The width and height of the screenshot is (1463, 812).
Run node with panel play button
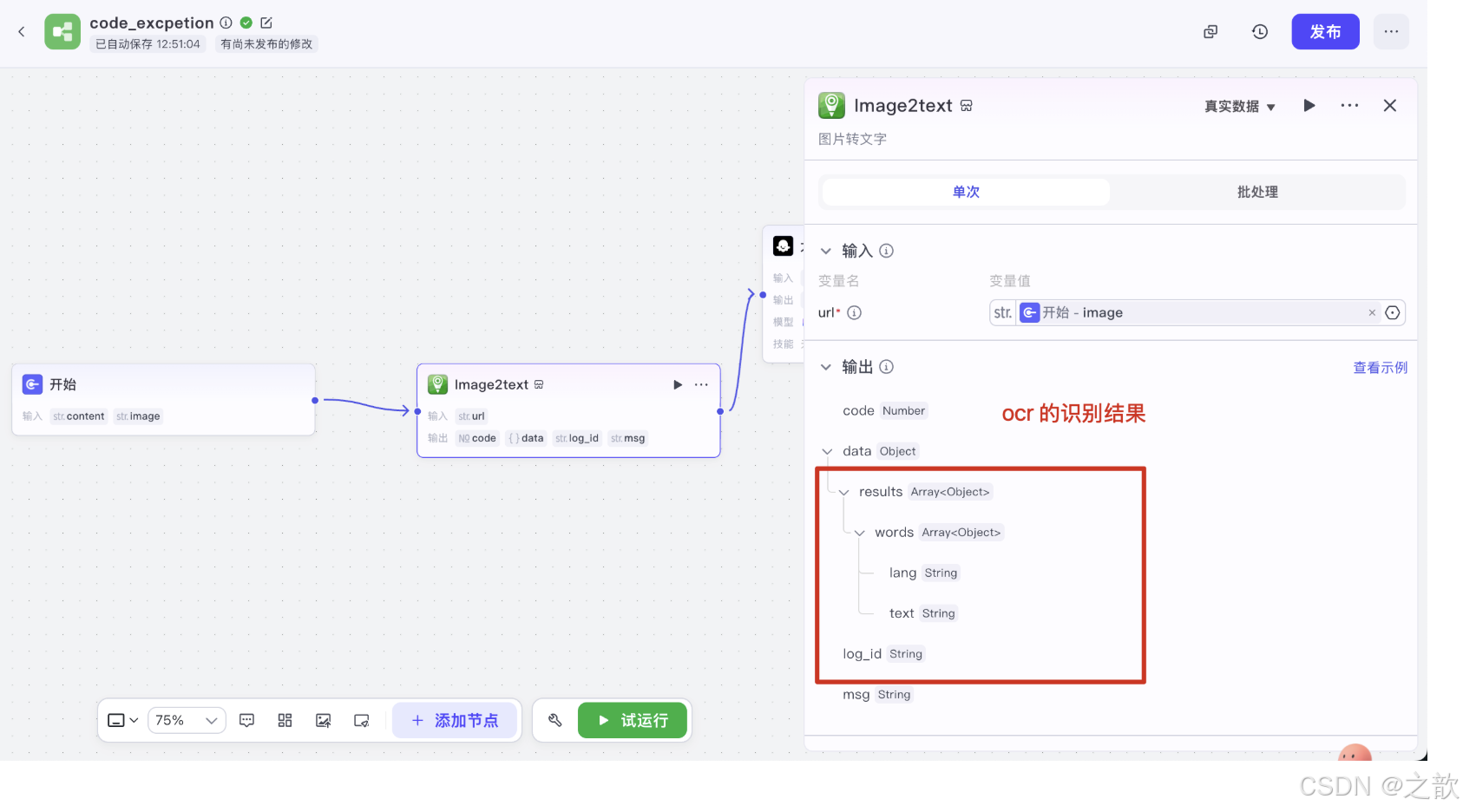coord(1309,106)
